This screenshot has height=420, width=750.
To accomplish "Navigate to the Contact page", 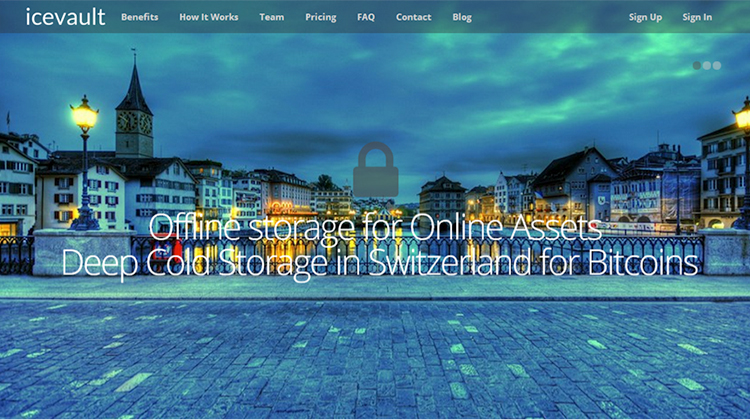I will click(x=413, y=17).
